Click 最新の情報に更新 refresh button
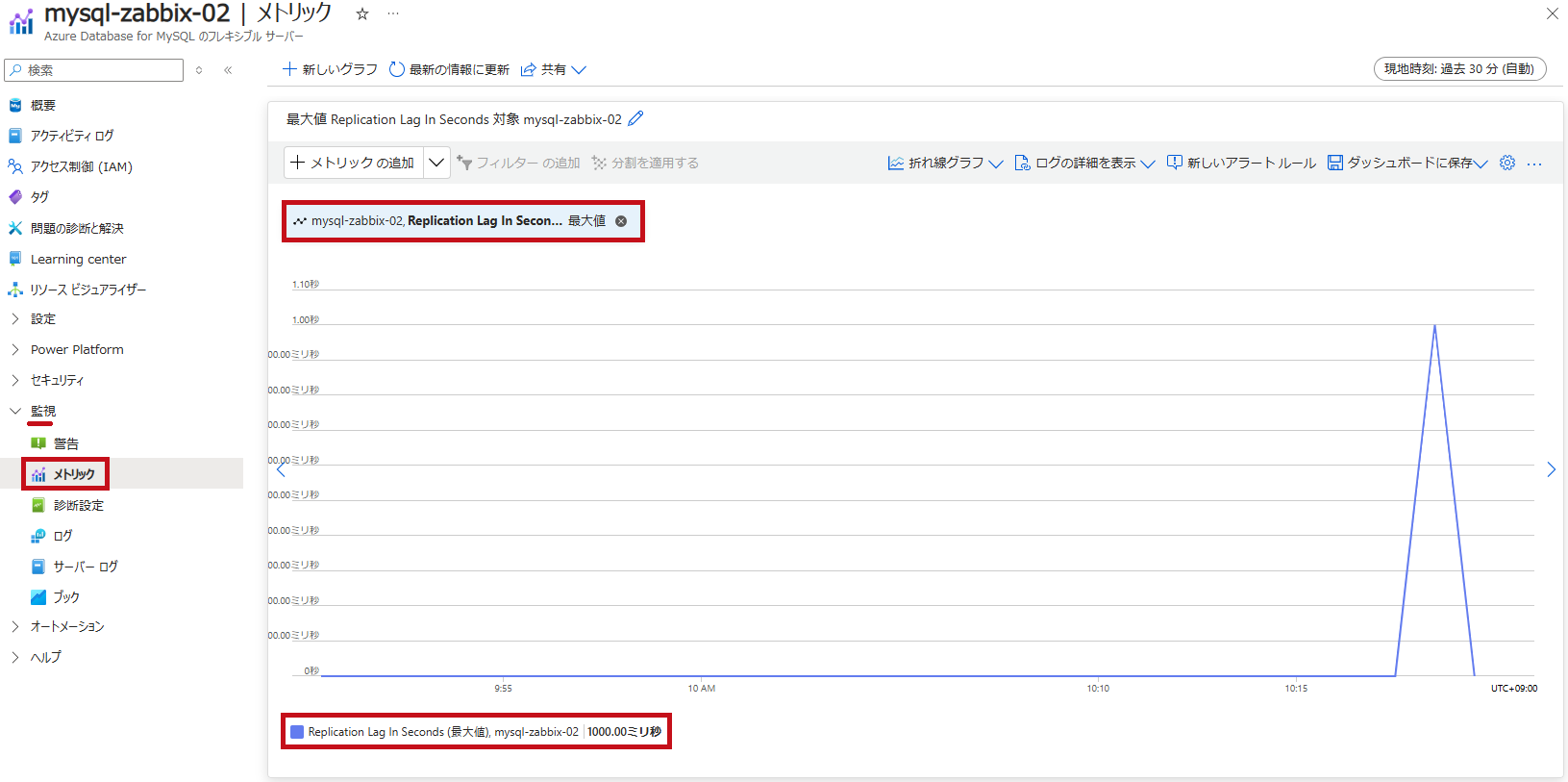 (x=449, y=69)
